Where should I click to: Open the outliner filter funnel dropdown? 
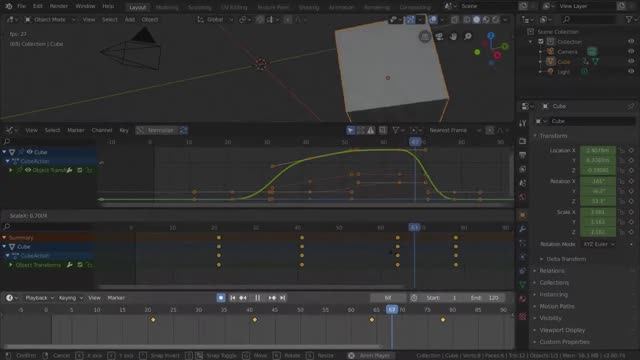point(630,19)
